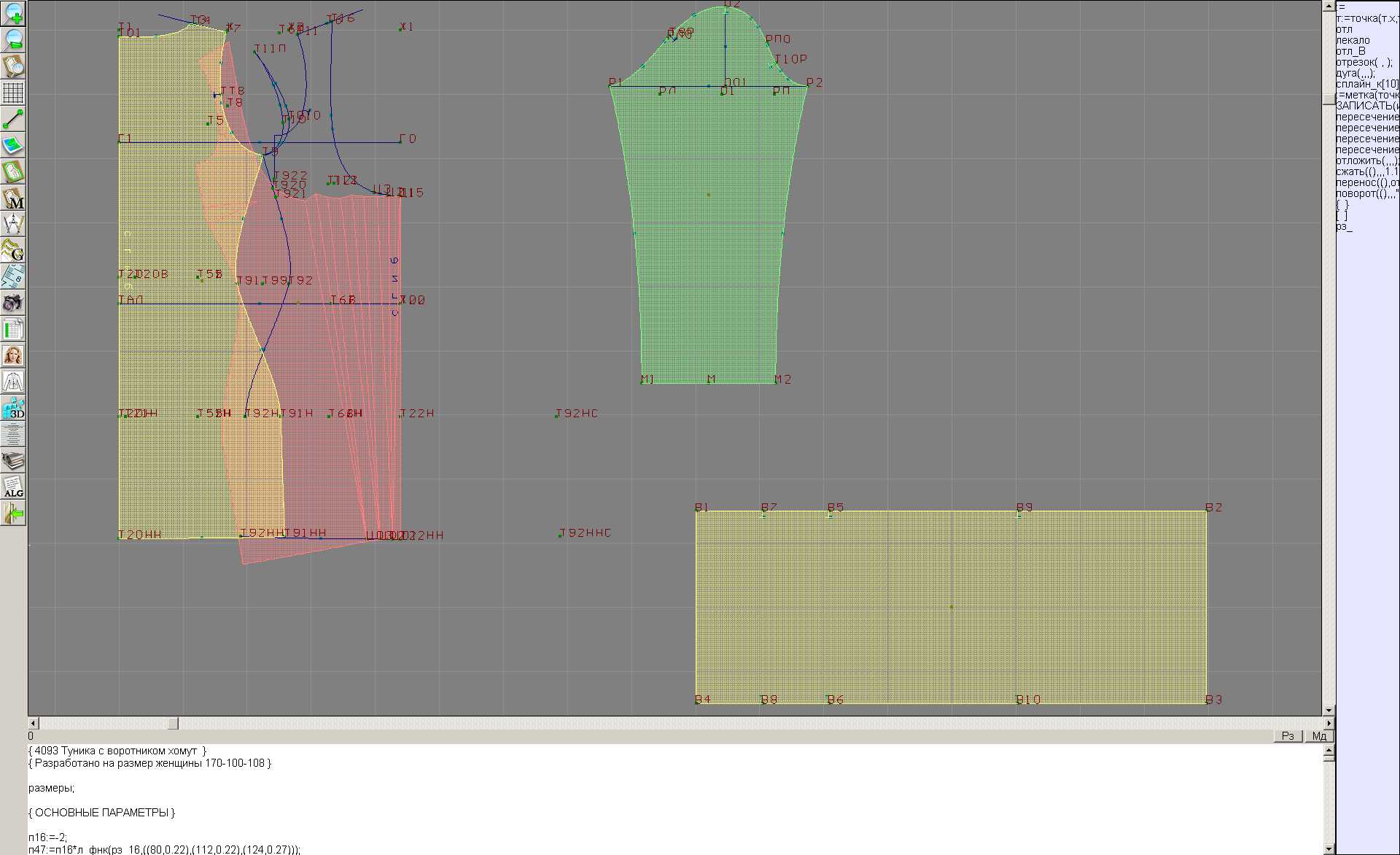Switch to the Рз tab
Viewport: 1400px width, 855px height.
(1288, 736)
